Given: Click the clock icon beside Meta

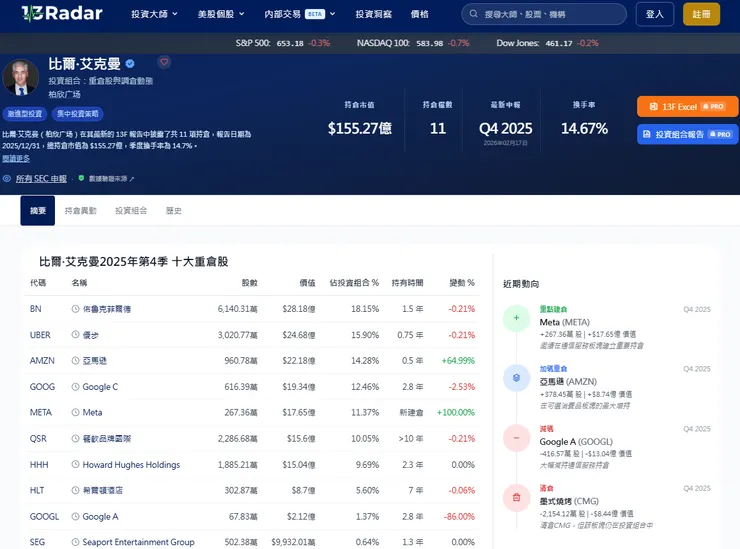Looking at the screenshot, I should (75, 412).
